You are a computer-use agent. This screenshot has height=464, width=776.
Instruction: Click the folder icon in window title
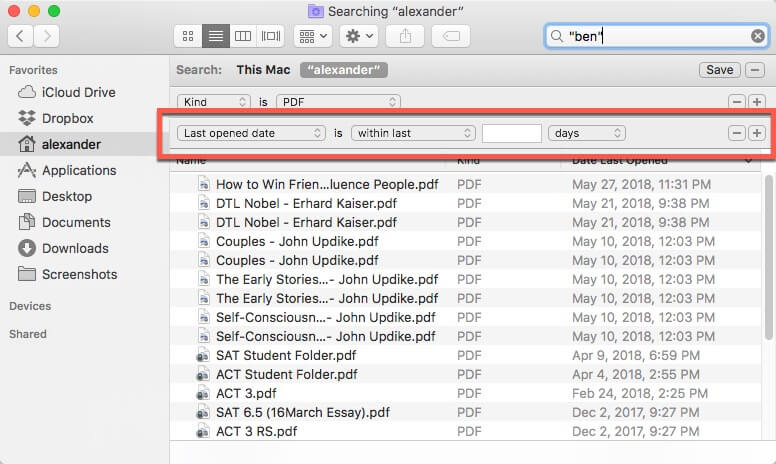coord(315,11)
